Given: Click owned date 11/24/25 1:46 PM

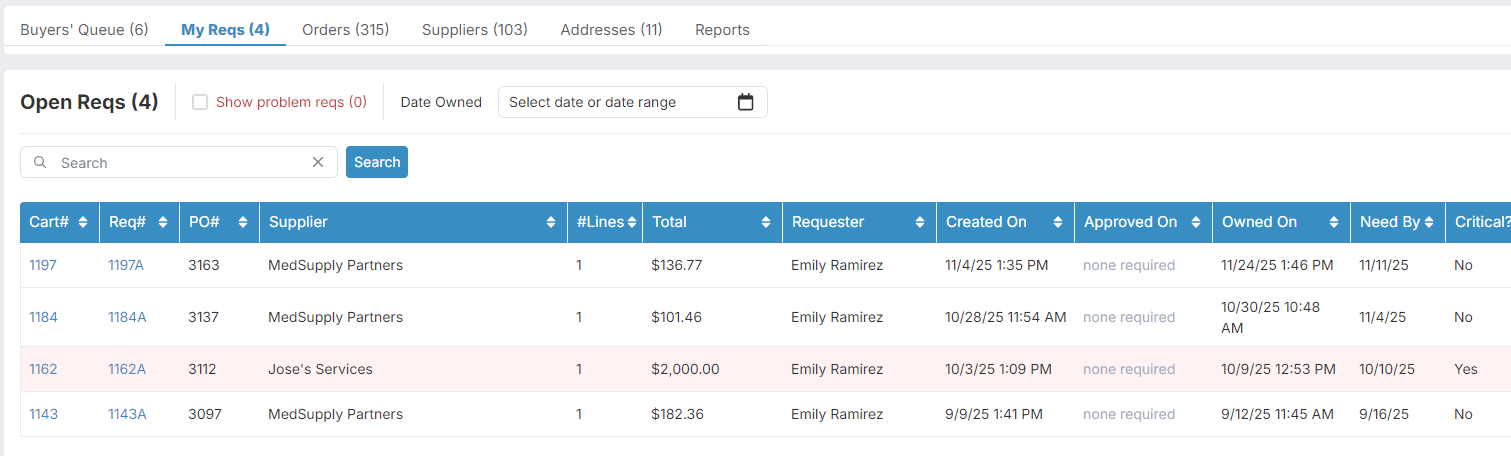Looking at the screenshot, I should pyautogui.click(x=1277, y=265).
